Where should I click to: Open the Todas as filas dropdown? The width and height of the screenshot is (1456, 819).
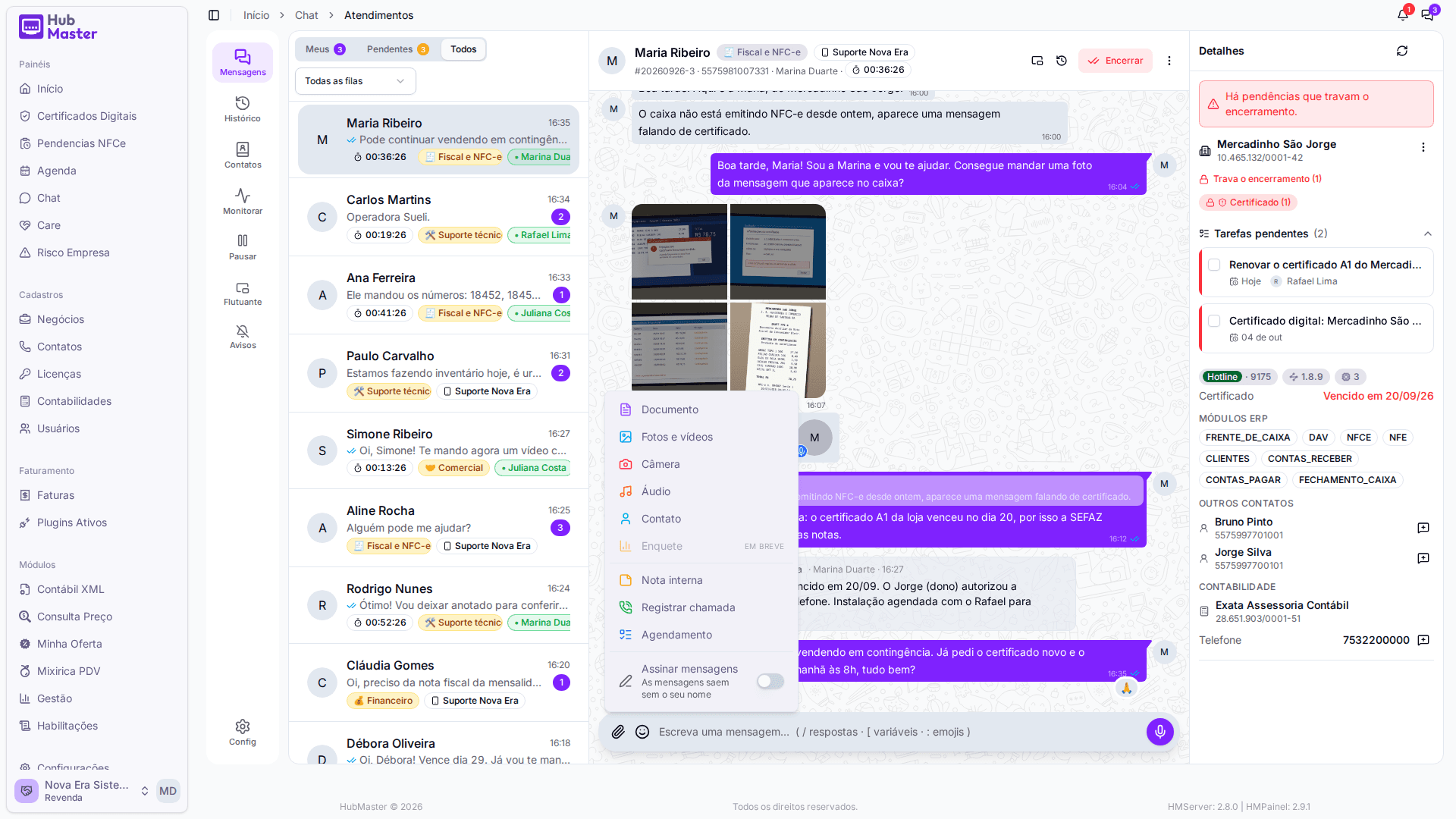(x=356, y=81)
